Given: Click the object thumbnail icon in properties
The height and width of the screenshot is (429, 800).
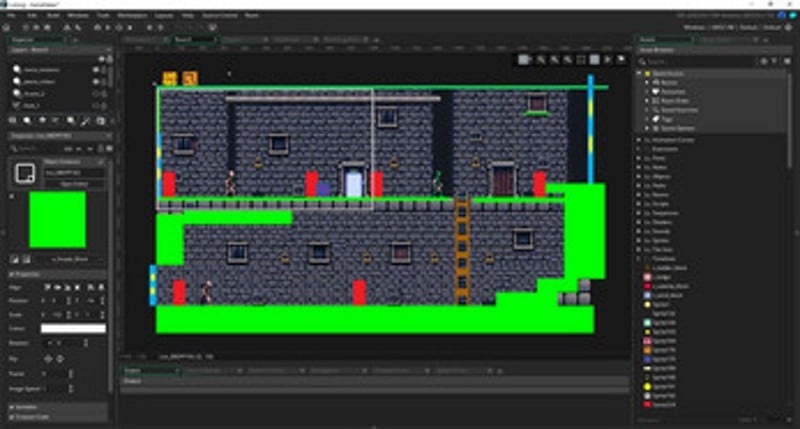Looking at the screenshot, I should pyautogui.click(x=24, y=173).
